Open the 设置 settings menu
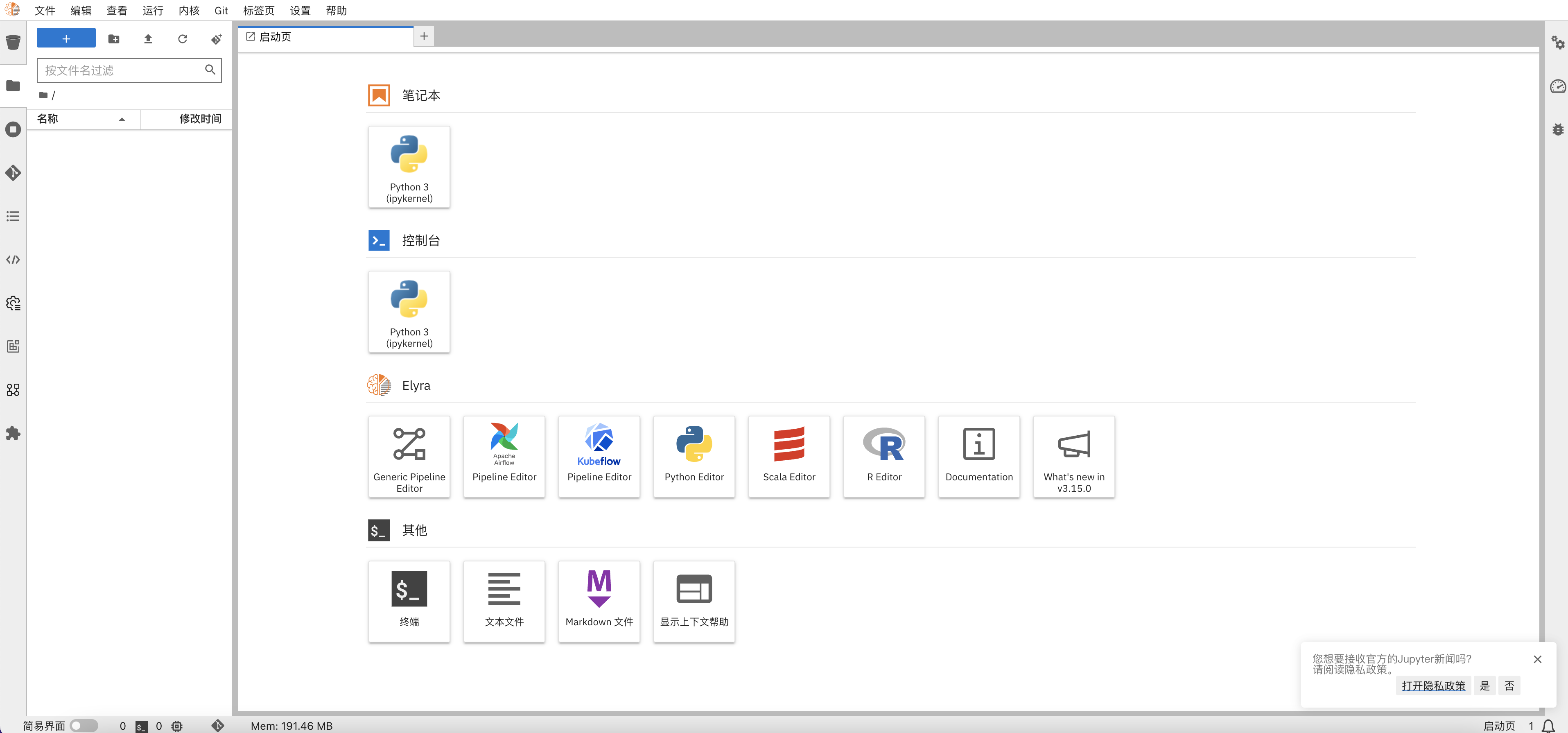 coord(300,10)
